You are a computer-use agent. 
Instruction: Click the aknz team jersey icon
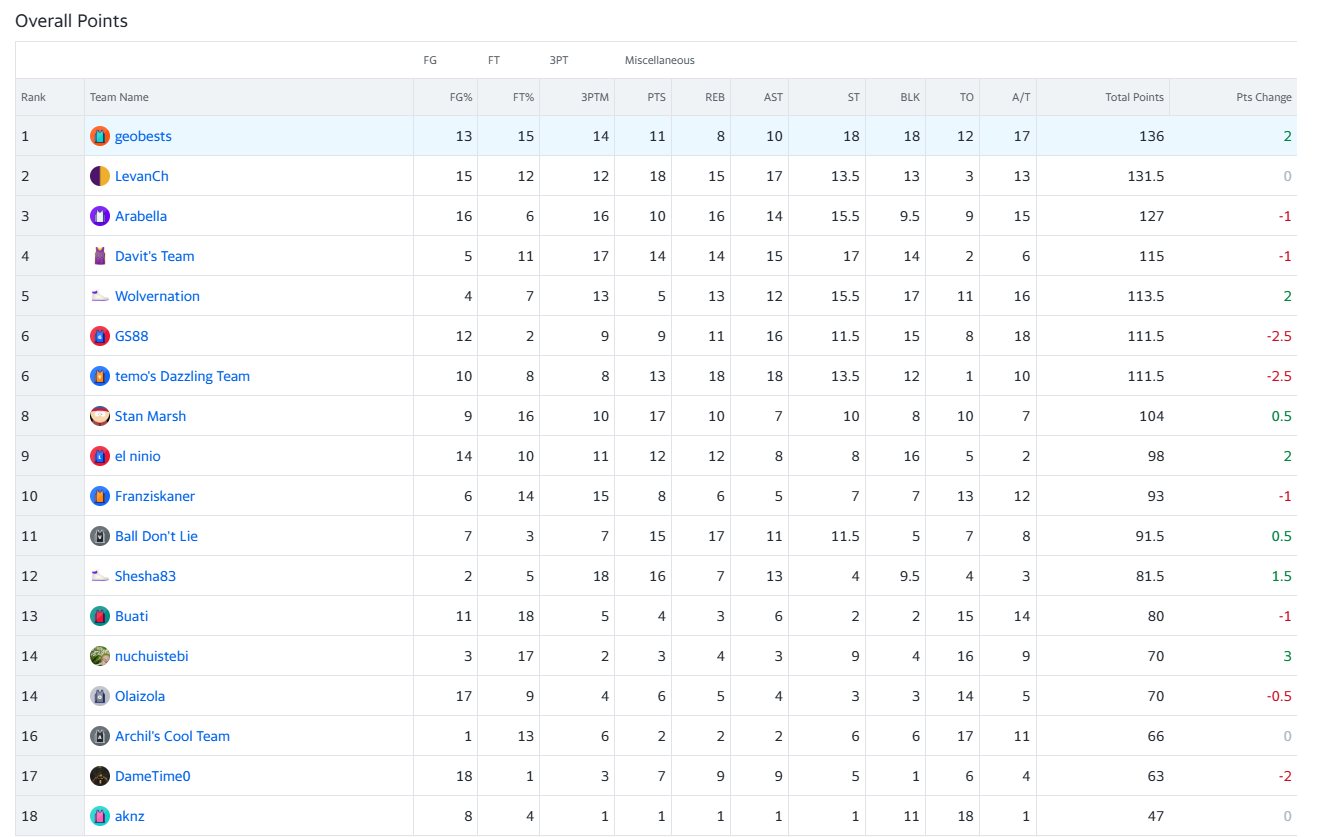coord(99,816)
